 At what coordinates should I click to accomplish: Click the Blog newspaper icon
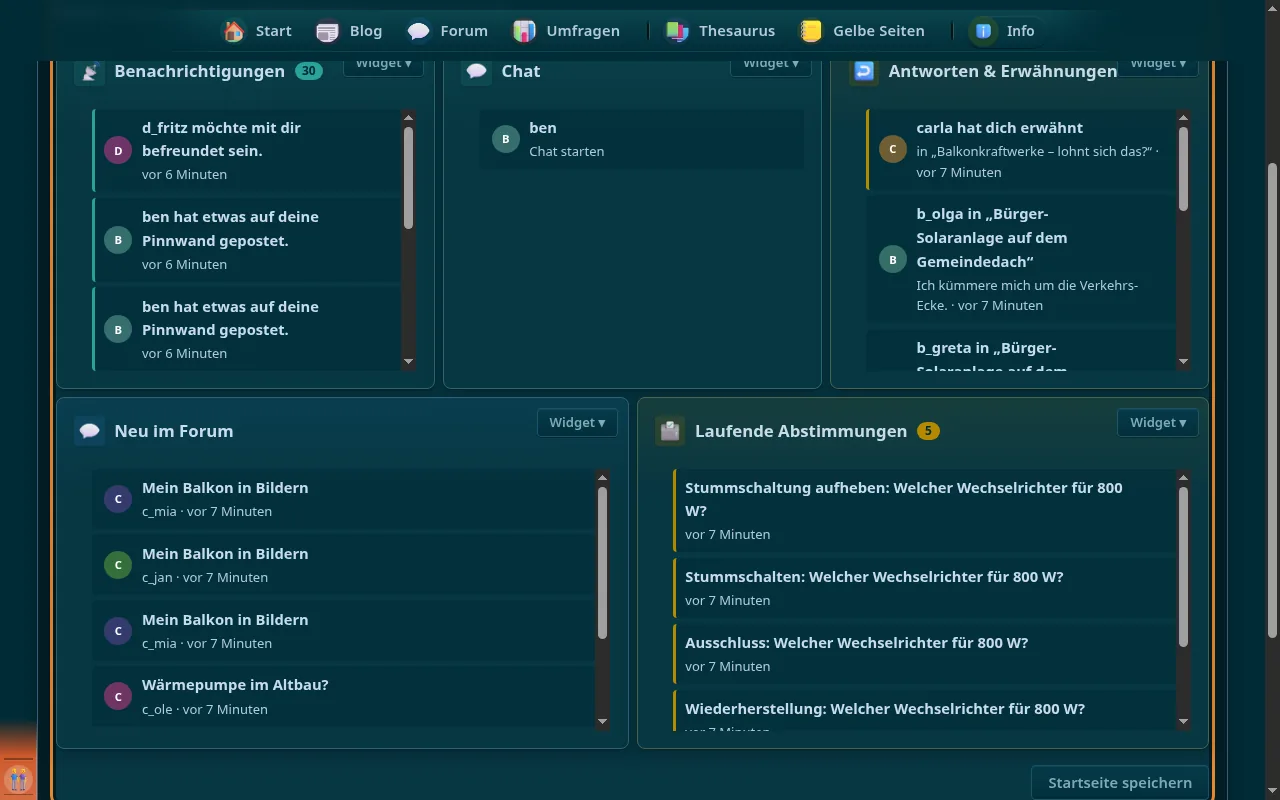pos(327,31)
